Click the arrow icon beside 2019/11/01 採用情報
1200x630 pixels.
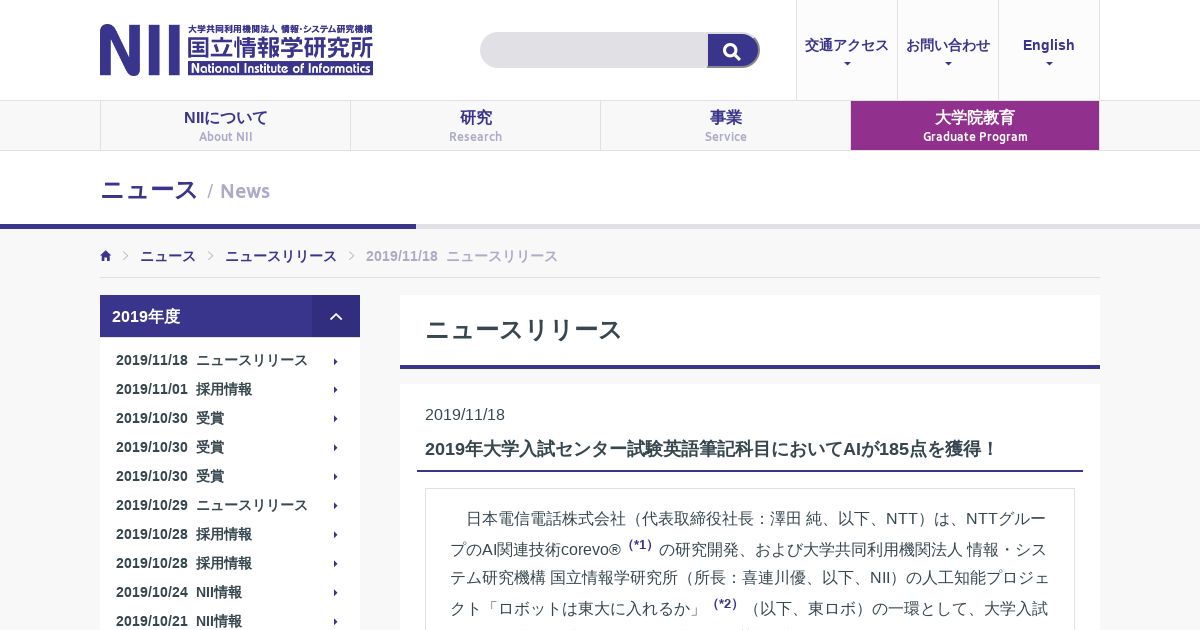[x=336, y=390]
